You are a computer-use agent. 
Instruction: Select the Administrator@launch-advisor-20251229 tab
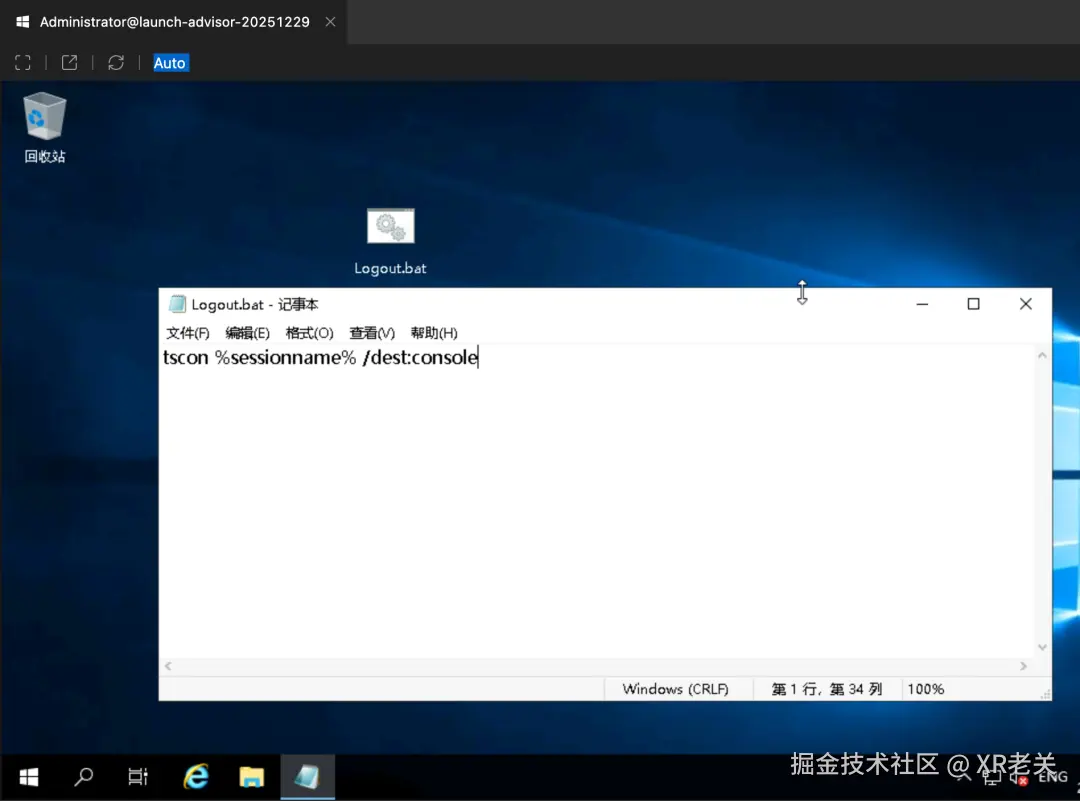pos(174,22)
